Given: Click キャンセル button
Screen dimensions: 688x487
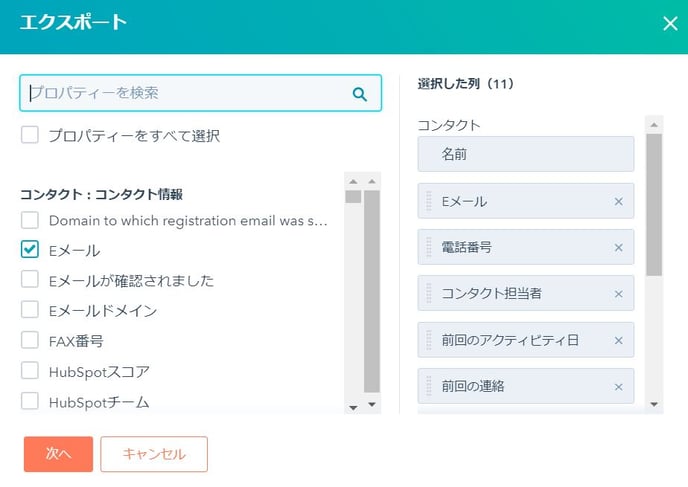Looking at the screenshot, I should [x=154, y=454].
